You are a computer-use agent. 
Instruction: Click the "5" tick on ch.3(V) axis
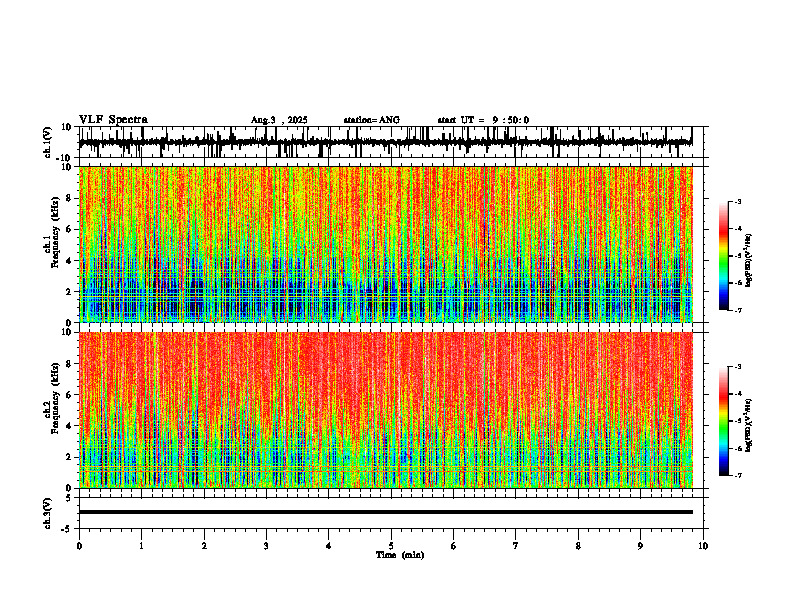pos(68,498)
